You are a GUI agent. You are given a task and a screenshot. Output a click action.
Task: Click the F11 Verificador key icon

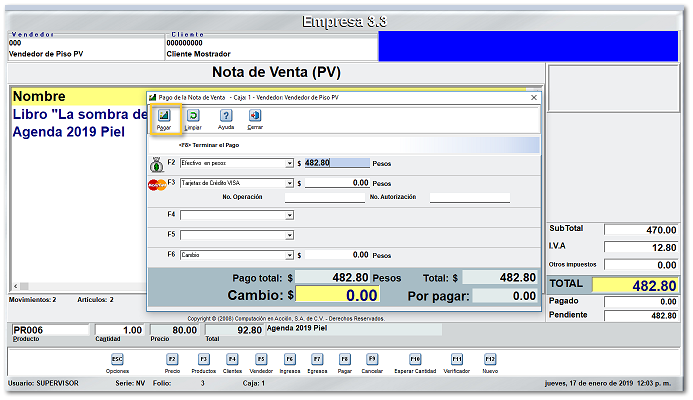[457, 358]
